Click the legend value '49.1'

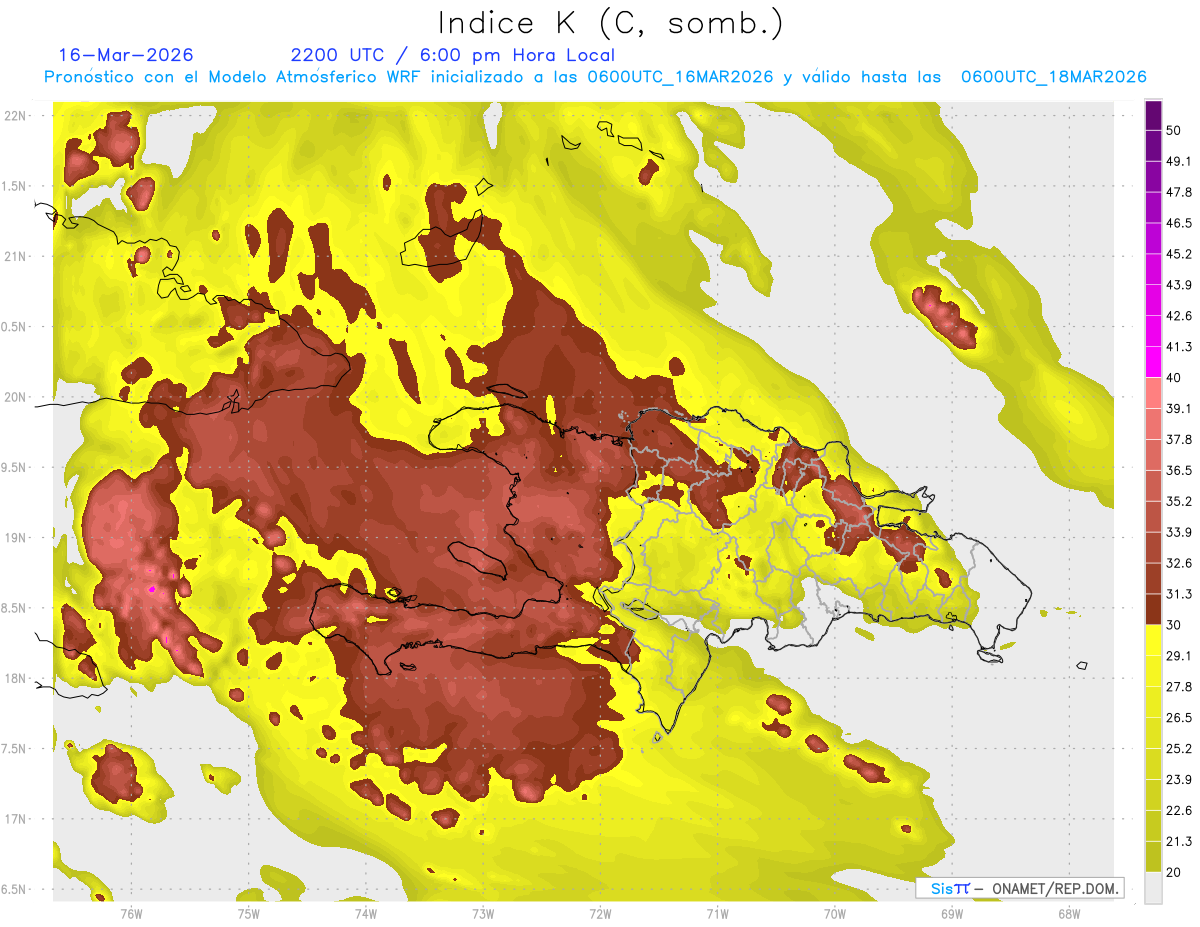tap(1178, 161)
